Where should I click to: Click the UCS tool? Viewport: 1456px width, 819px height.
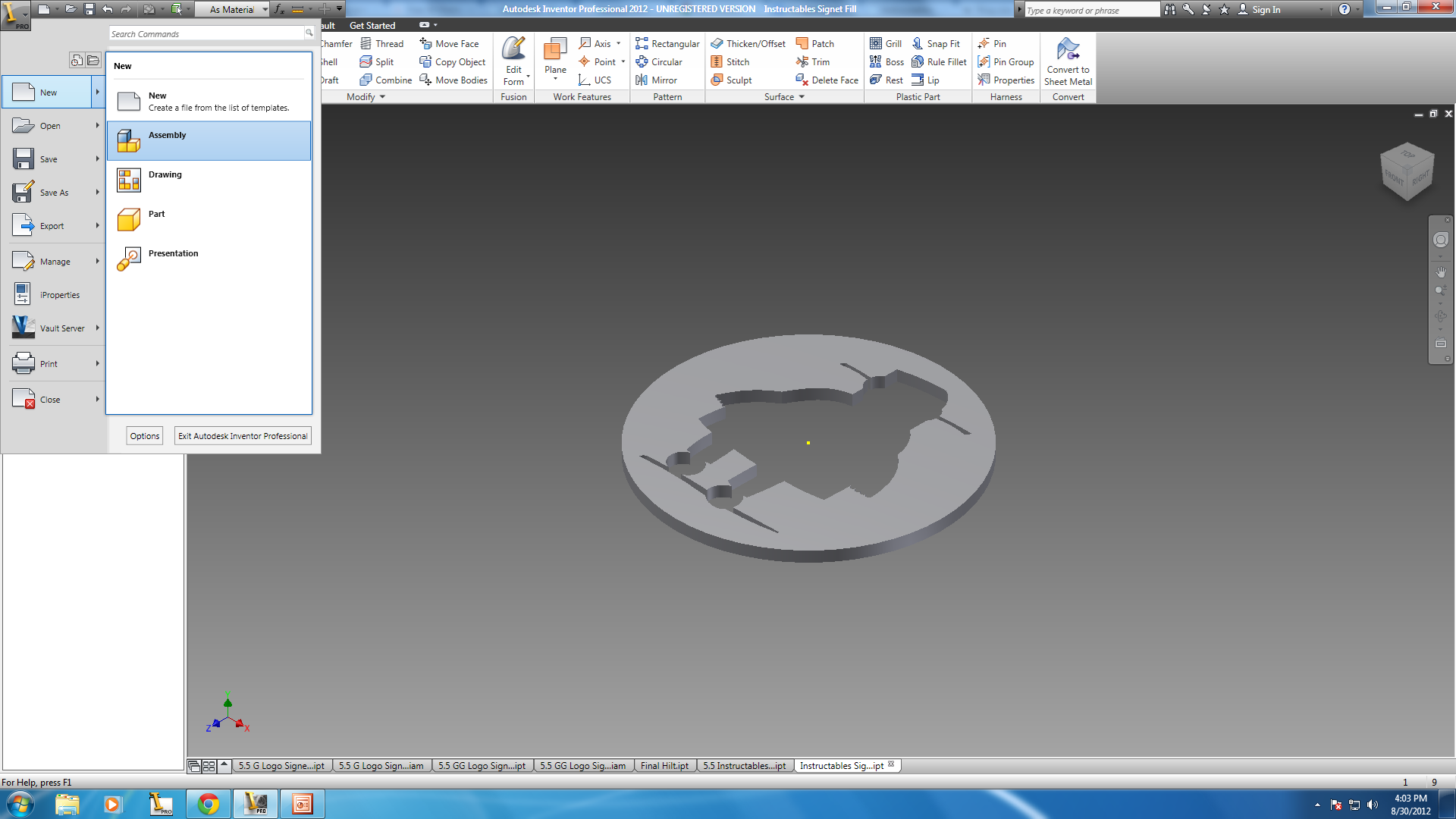[x=595, y=80]
